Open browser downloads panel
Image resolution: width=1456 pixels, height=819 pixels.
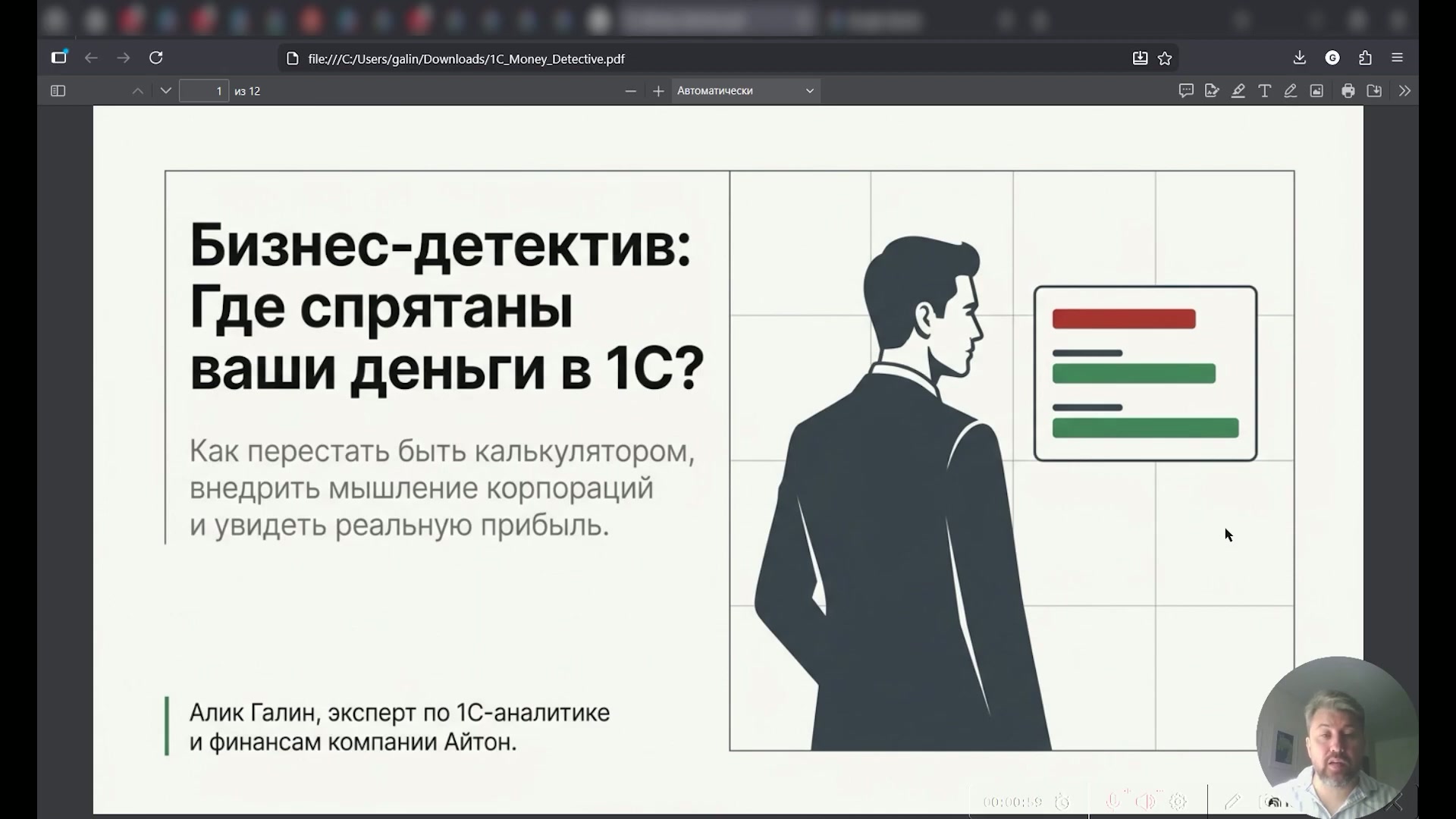1300,58
